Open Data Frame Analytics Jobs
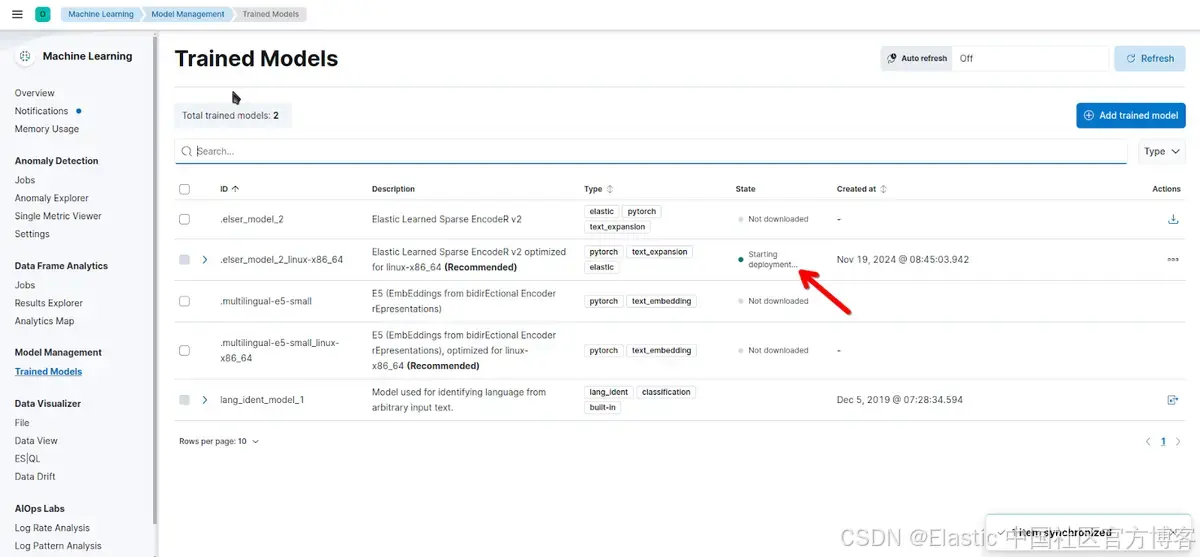This screenshot has height=557, width=1200. [x=25, y=285]
